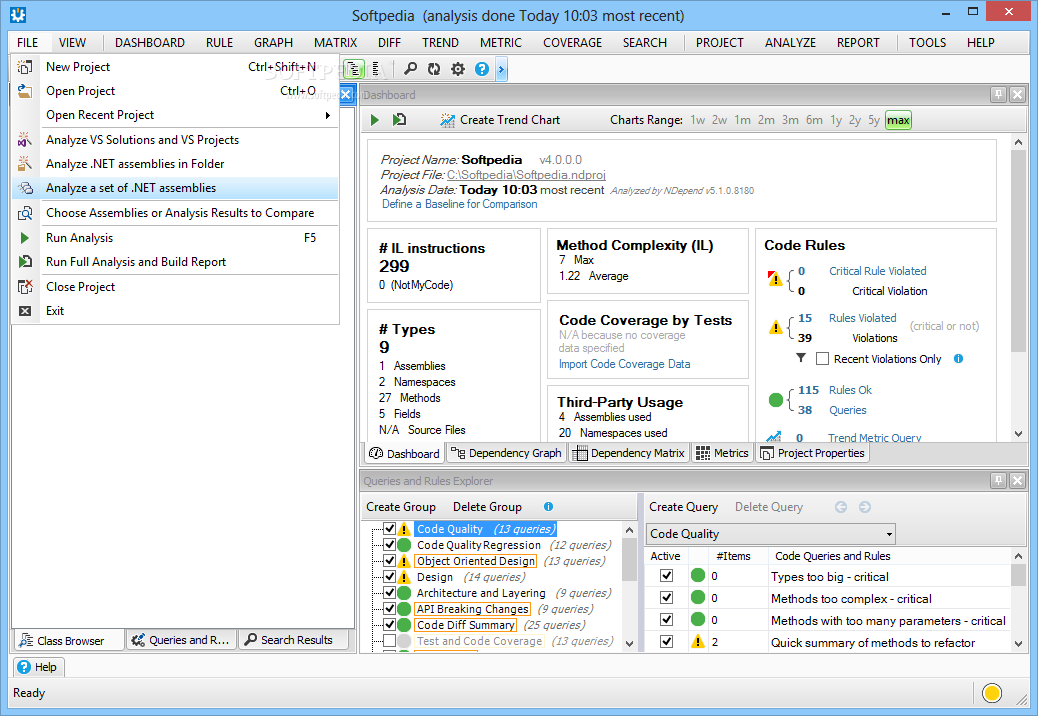Screen dimensions: 1038x716
Task: Click the critical rule violated warning icon
Action: click(775, 279)
